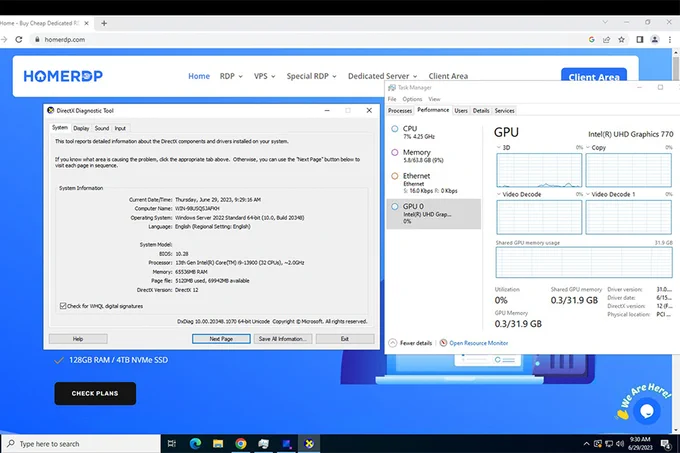Switch to the Display tab in DirectX tool
Screen dimensions: 680x453
pos(81,128)
